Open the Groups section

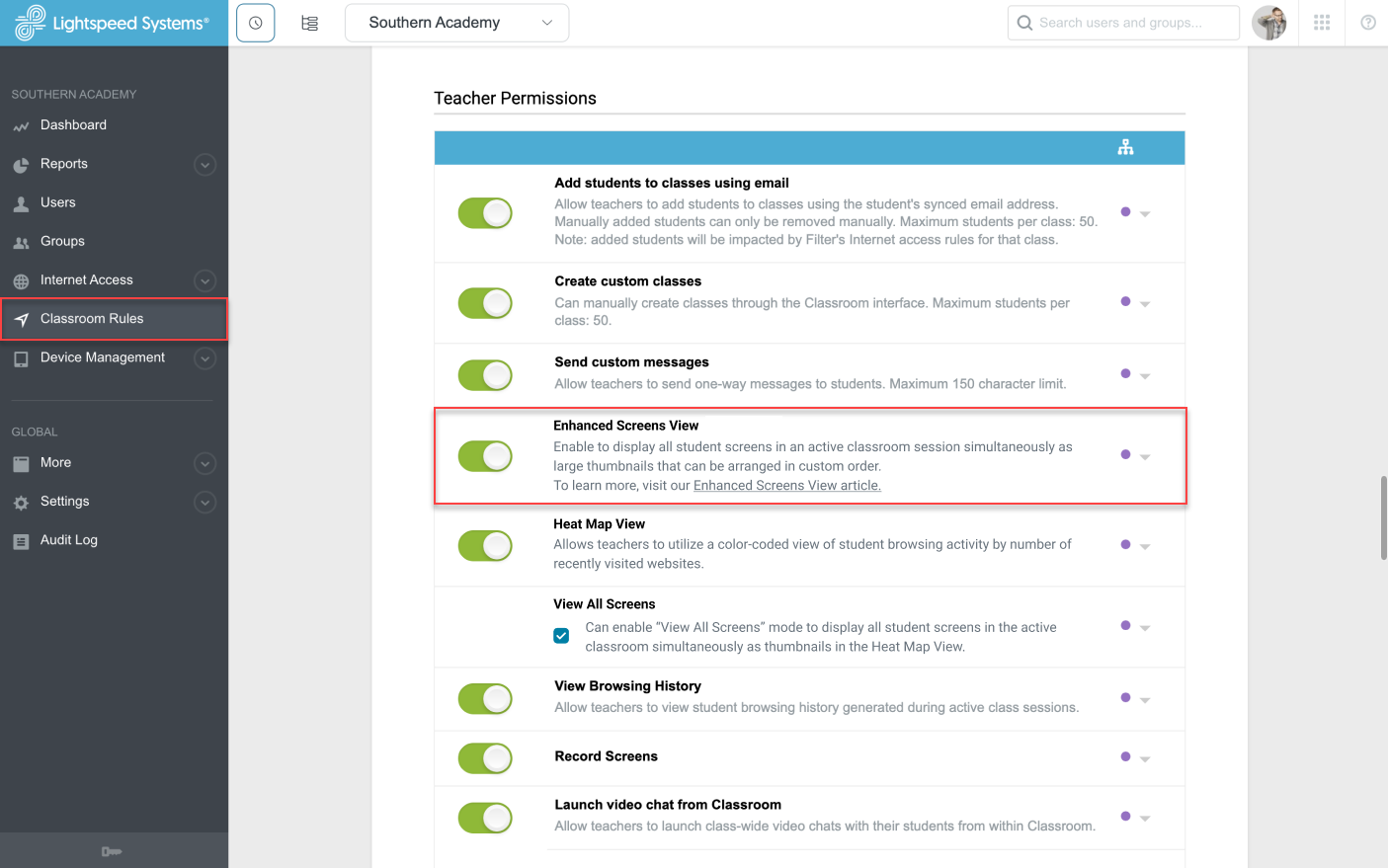coord(62,241)
